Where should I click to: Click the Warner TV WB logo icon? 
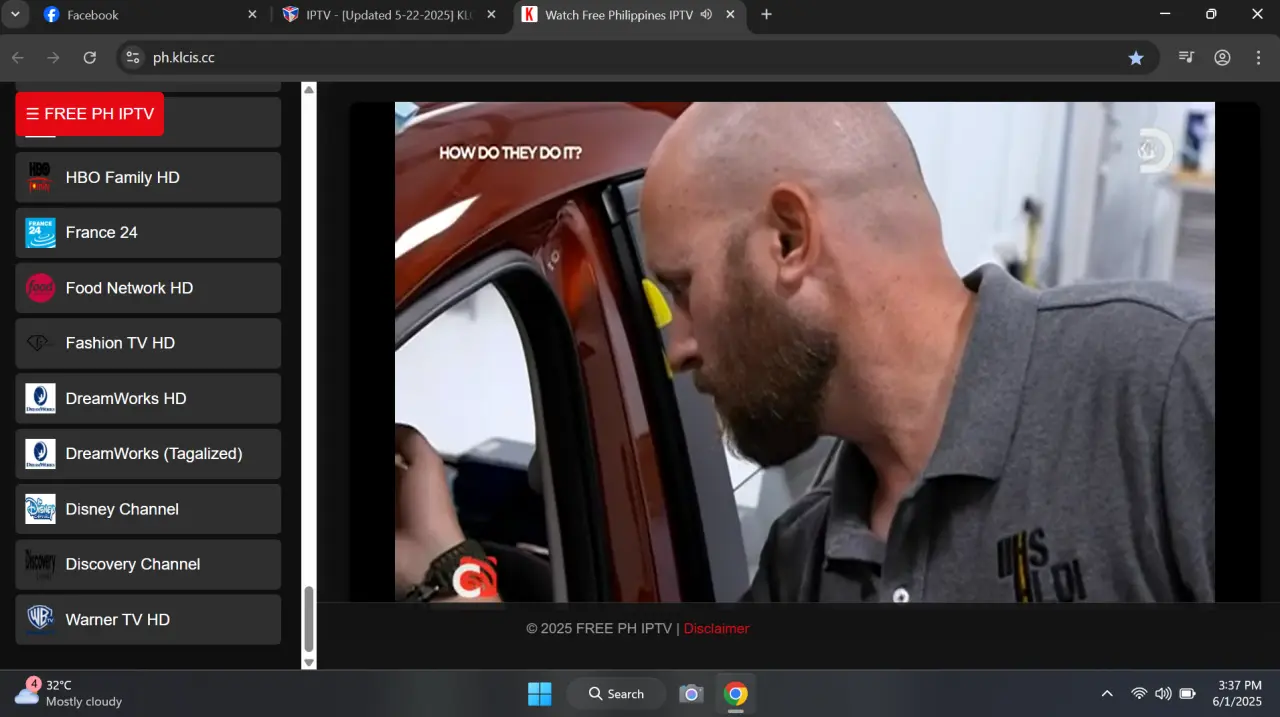[x=40, y=620]
